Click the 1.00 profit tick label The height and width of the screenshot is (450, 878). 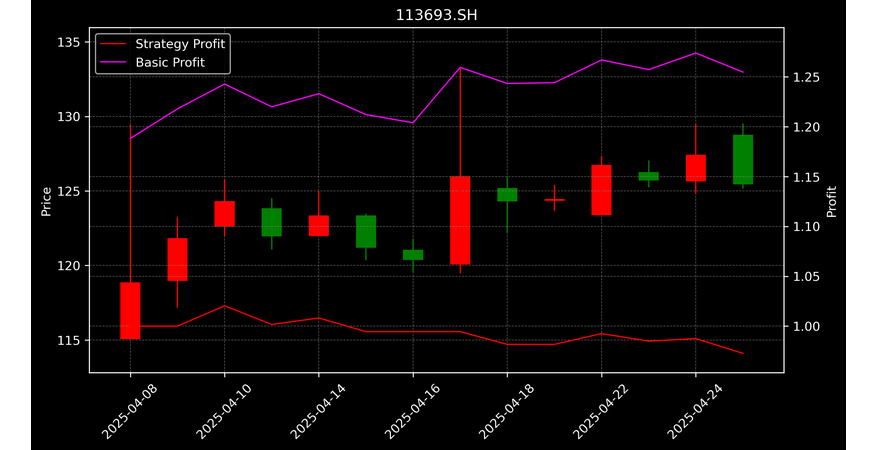coord(806,326)
